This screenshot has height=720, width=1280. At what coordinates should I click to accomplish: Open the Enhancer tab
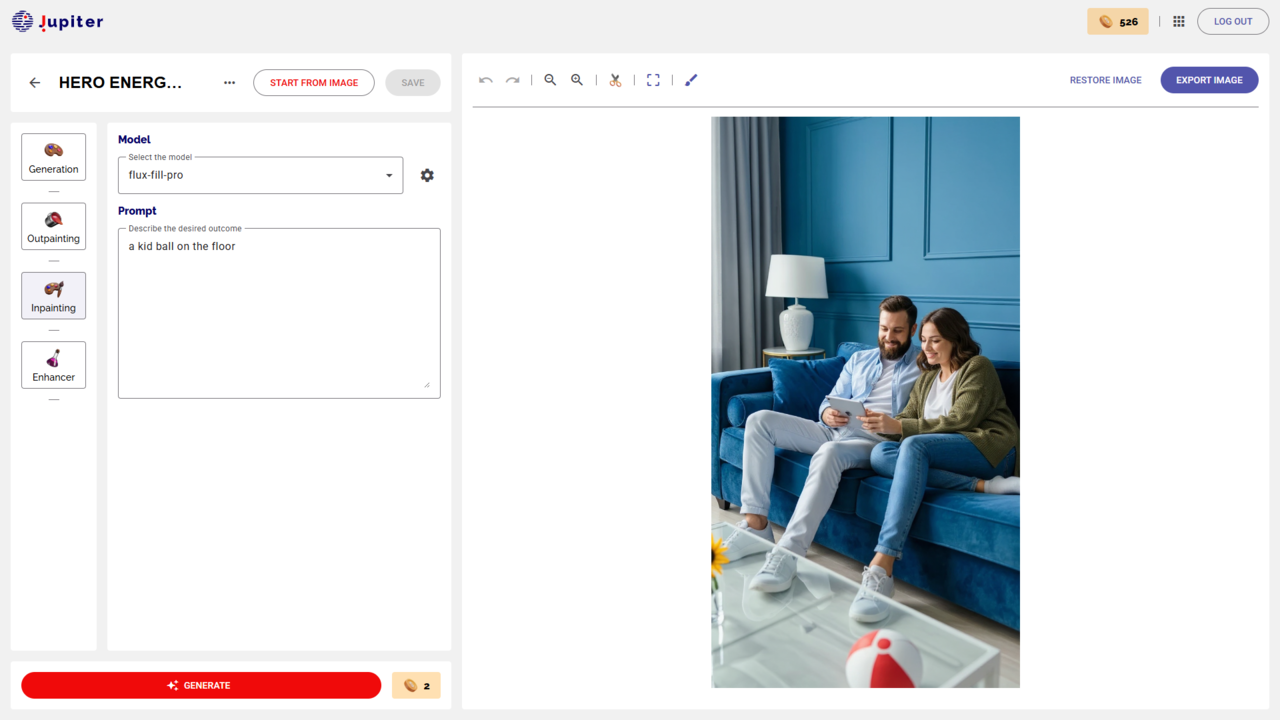click(54, 365)
